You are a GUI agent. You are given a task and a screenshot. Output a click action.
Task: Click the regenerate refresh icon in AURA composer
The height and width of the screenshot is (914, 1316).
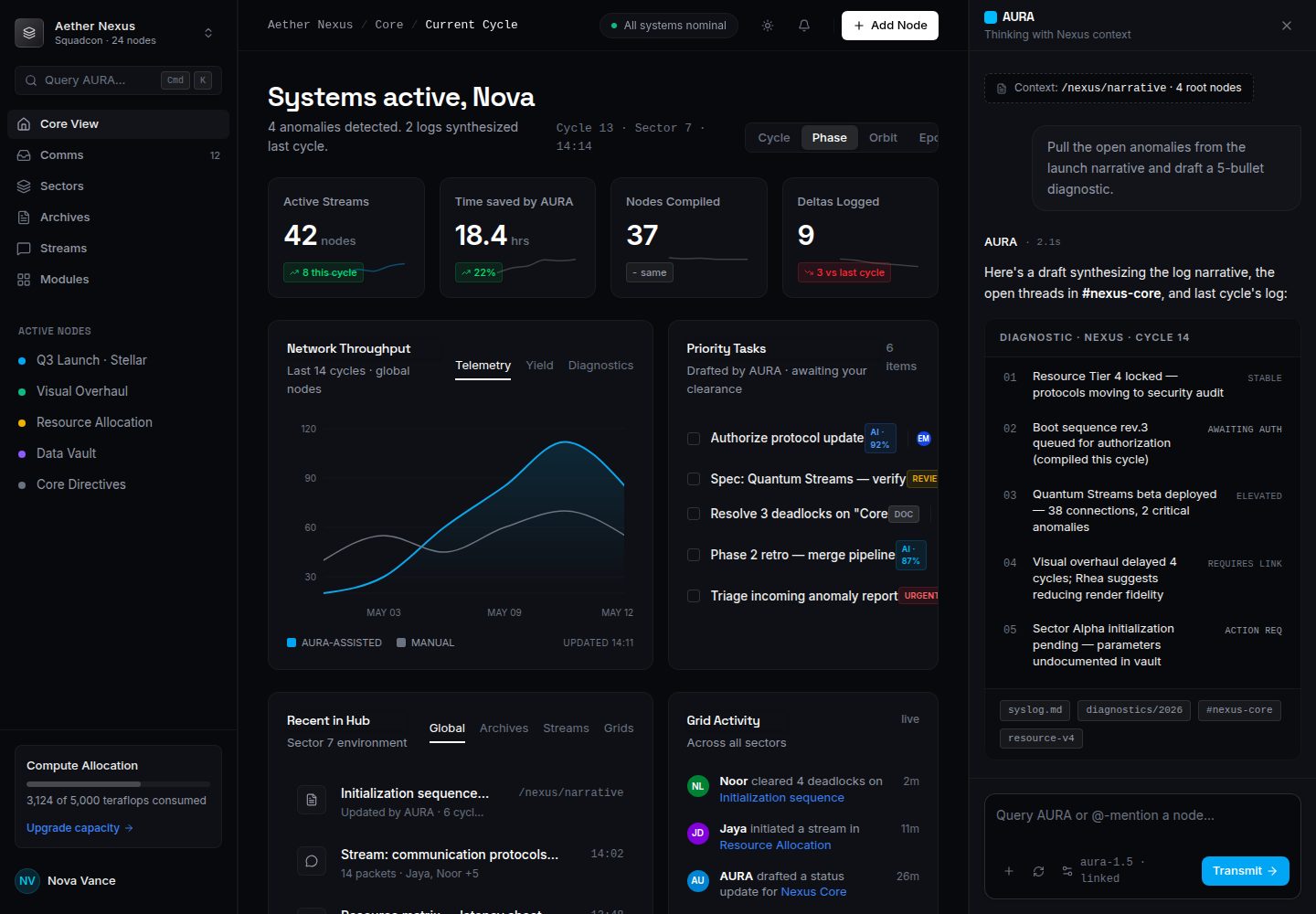tap(1038, 871)
